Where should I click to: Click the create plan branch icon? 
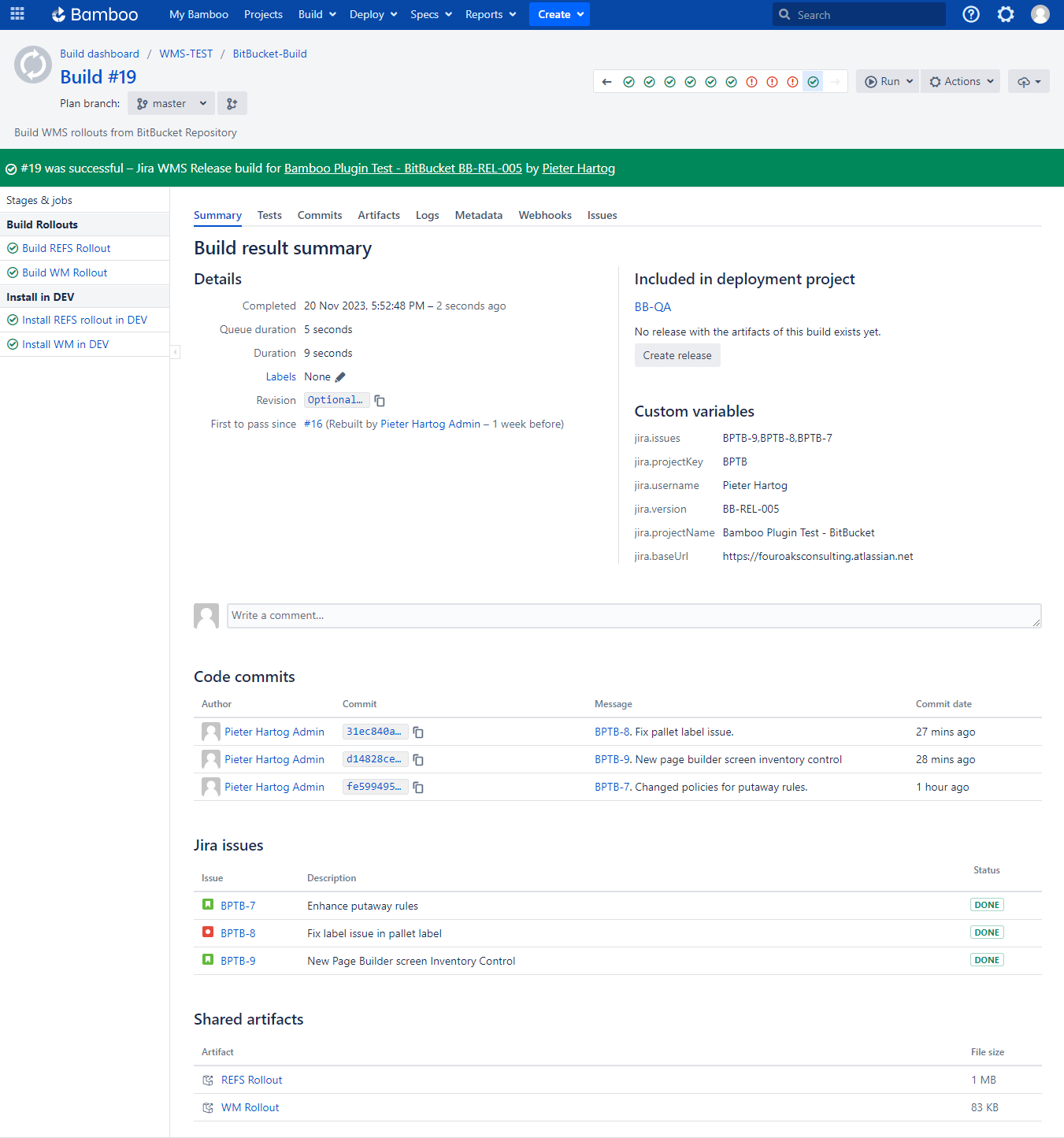(x=232, y=103)
